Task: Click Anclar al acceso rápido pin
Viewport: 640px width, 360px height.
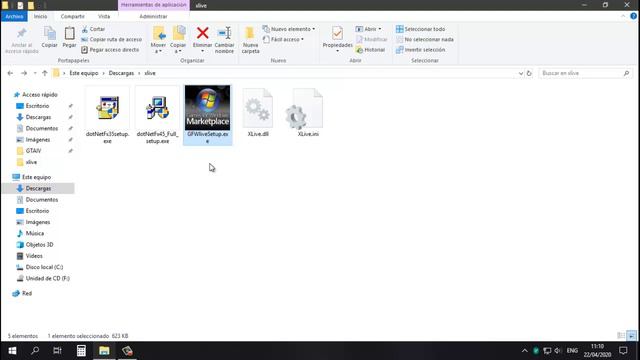Action: [22, 40]
